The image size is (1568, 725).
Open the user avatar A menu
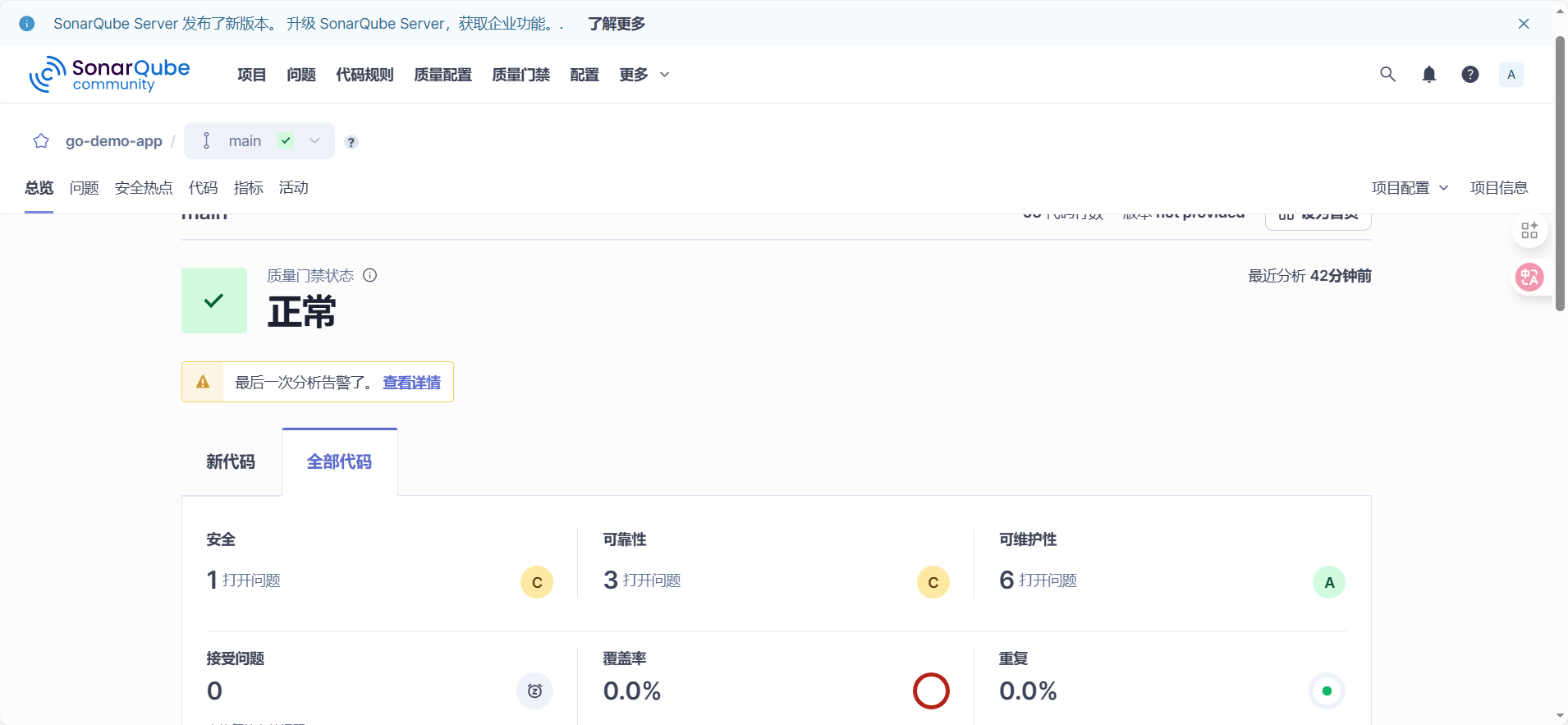pos(1511,75)
